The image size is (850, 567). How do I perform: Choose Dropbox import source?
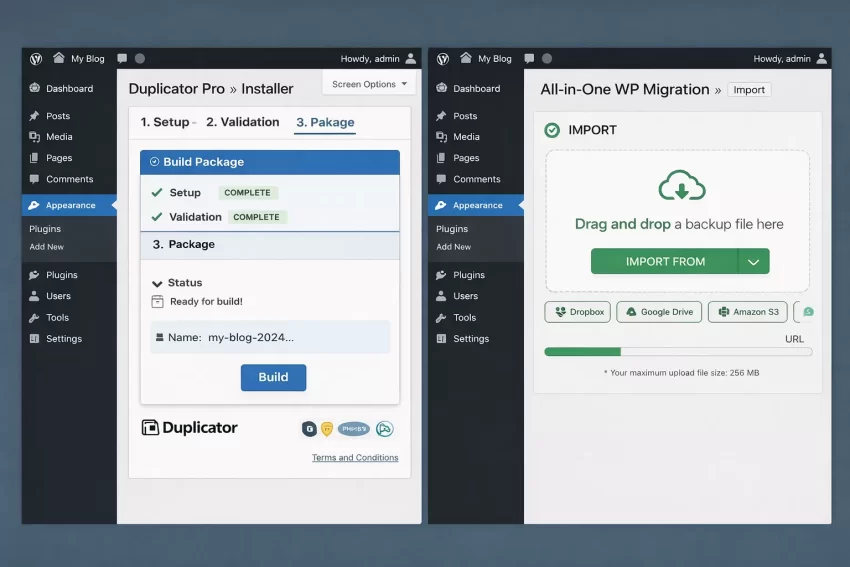coord(578,312)
